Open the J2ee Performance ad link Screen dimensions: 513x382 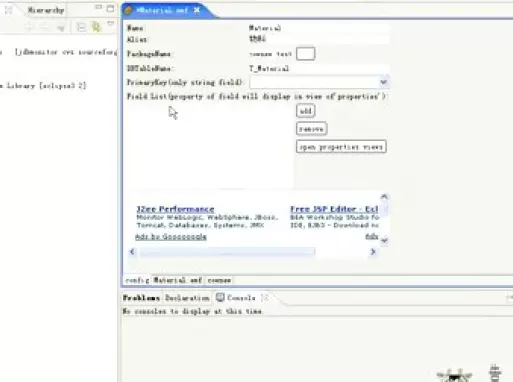(x=175, y=209)
